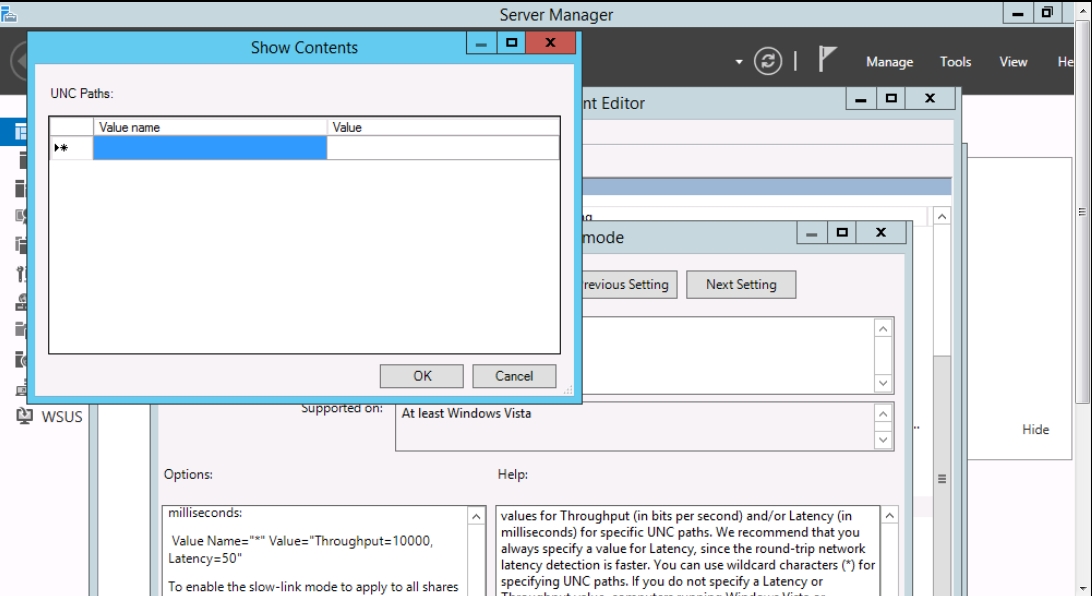The width and height of the screenshot is (1092, 596).
Task: Click the WSUS icon in the sidebar
Action: (25, 416)
